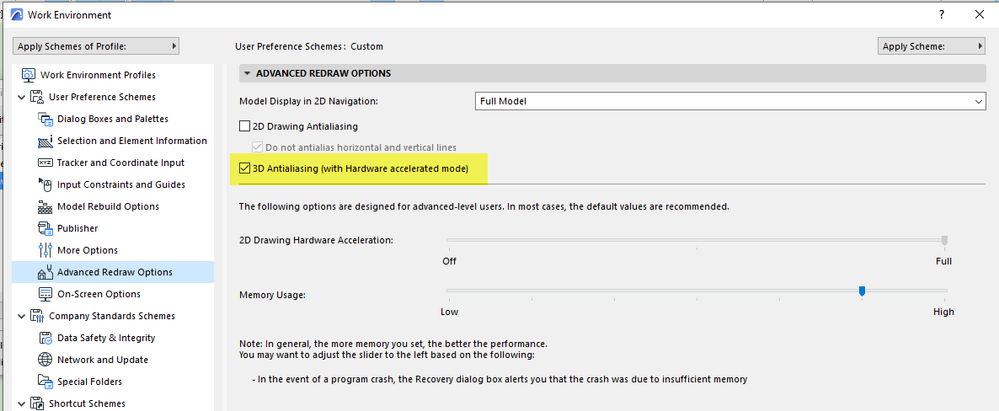
Task: Toggle do not antialias horizontal lines checkbox
Action: pyautogui.click(x=258, y=148)
